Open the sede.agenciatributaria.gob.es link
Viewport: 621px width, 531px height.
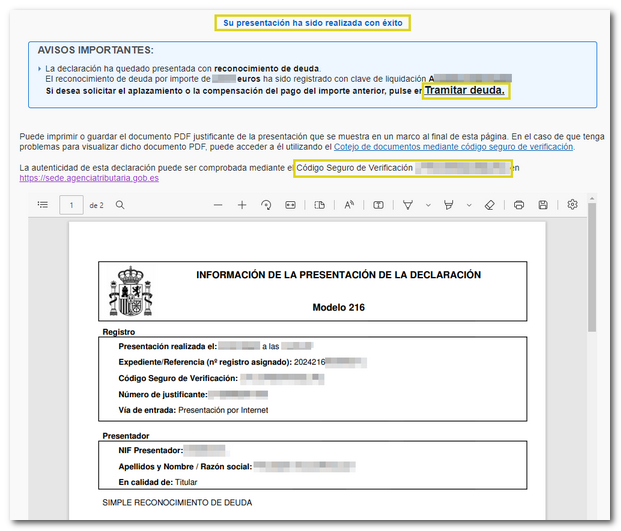pos(88,178)
